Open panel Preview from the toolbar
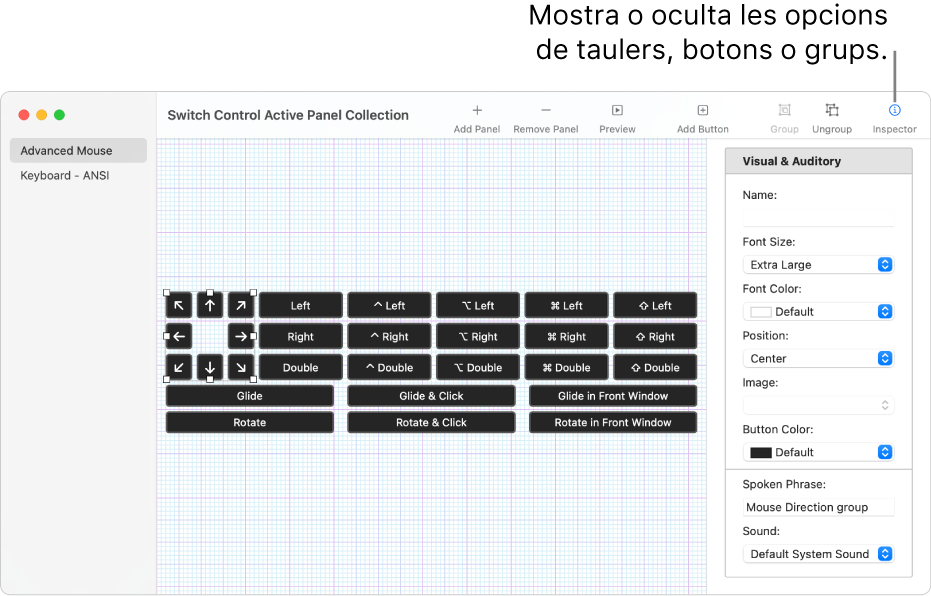Image resolution: width=931 pixels, height=596 pixels. click(x=617, y=110)
